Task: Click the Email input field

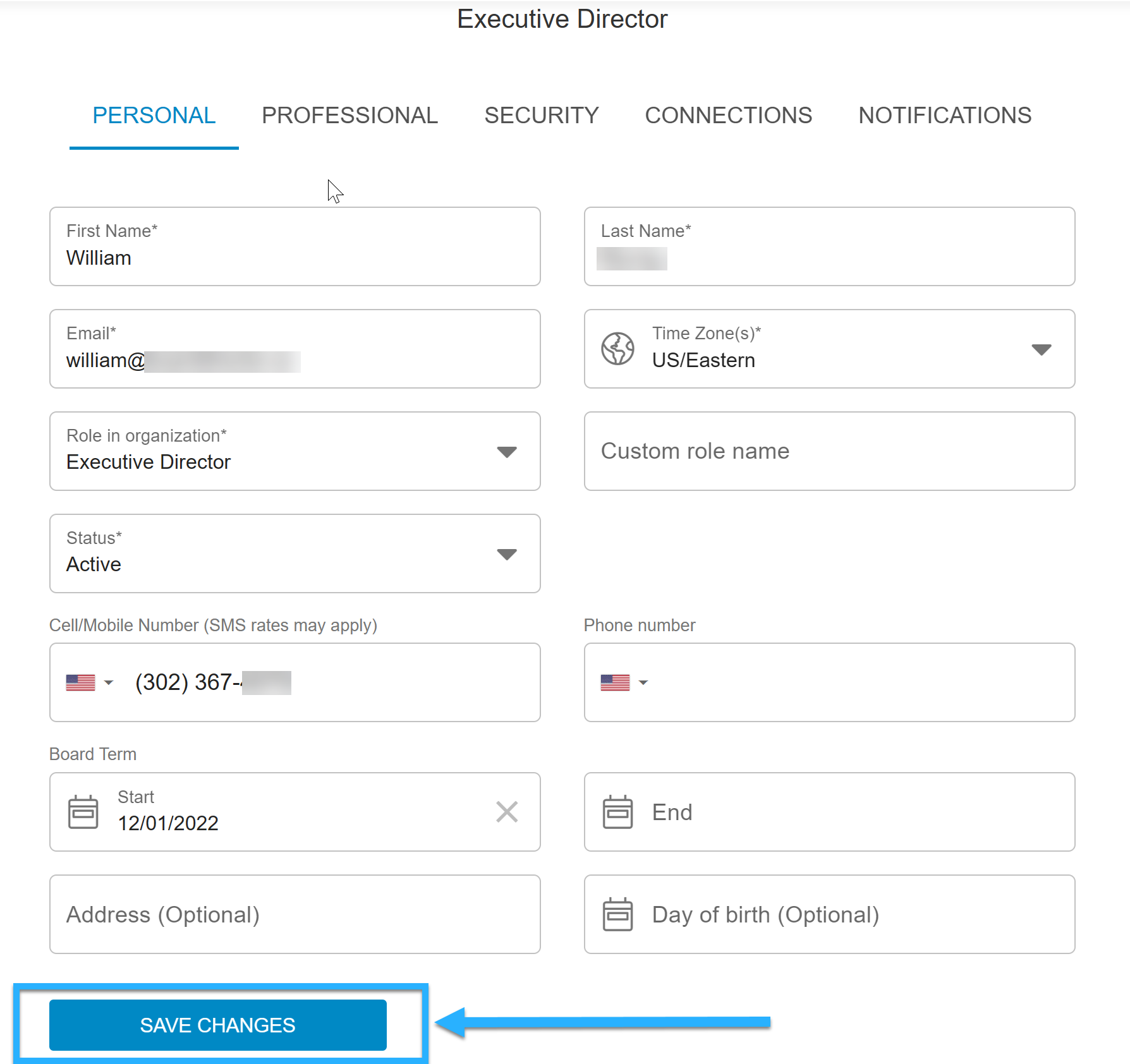Action: point(295,349)
